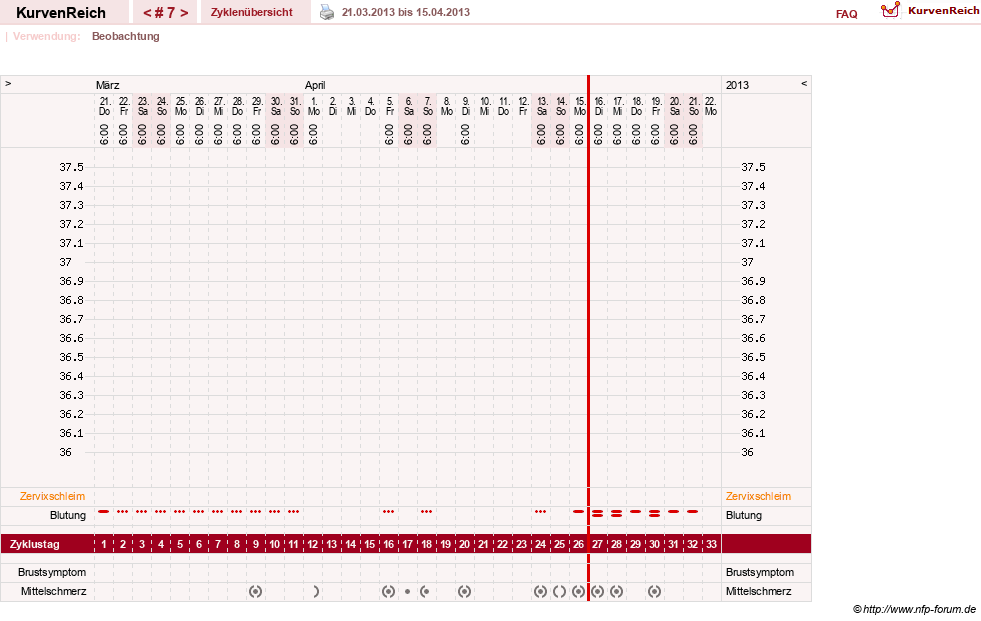The height and width of the screenshot is (621, 981).
Task: Click the Blutung dash on cycle day 26
Action: [x=579, y=512]
